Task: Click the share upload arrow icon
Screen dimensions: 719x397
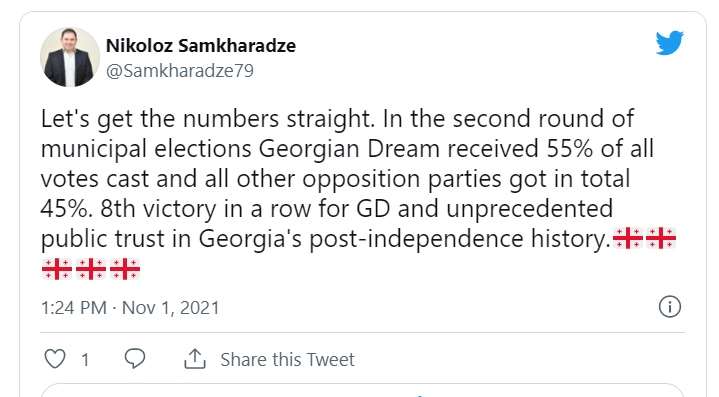Action: 195,359
